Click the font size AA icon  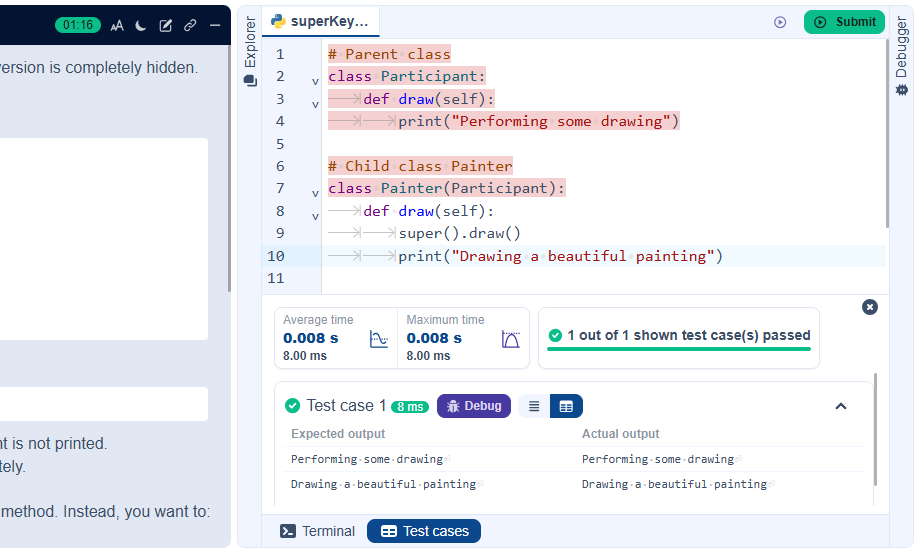(x=117, y=25)
